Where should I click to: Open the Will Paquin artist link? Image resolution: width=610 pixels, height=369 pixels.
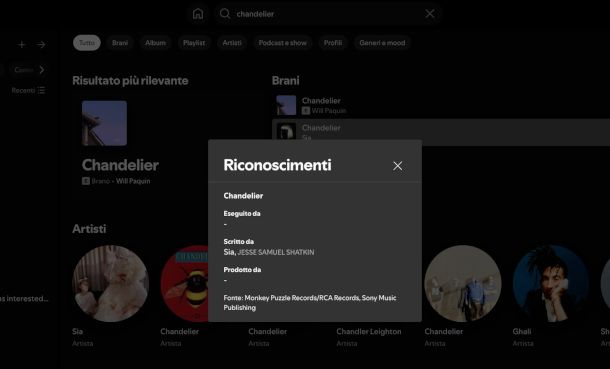tap(133, 181)
